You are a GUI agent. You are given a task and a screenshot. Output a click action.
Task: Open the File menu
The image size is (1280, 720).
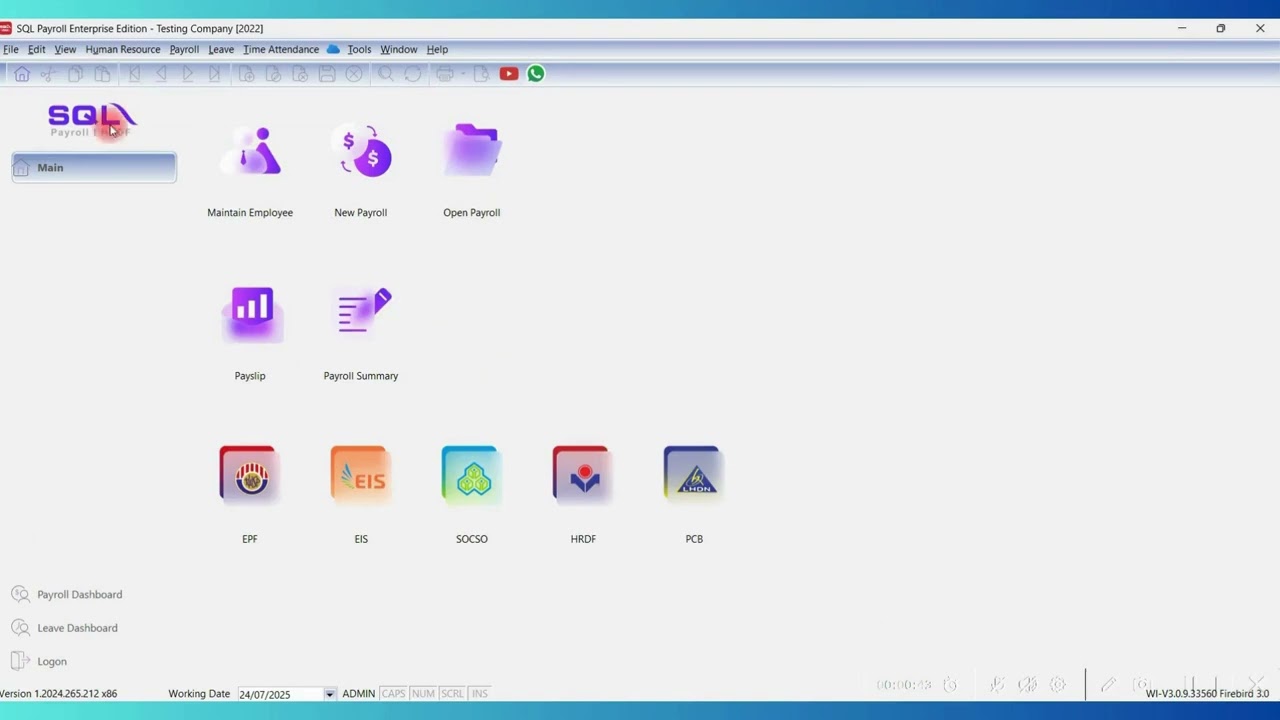click(11, 49)
